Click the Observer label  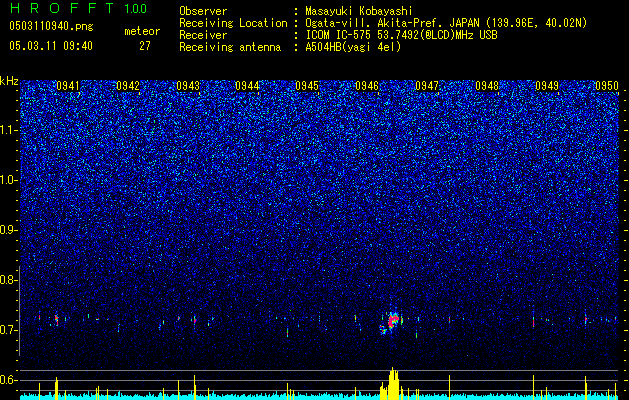[x=203, y=11]
